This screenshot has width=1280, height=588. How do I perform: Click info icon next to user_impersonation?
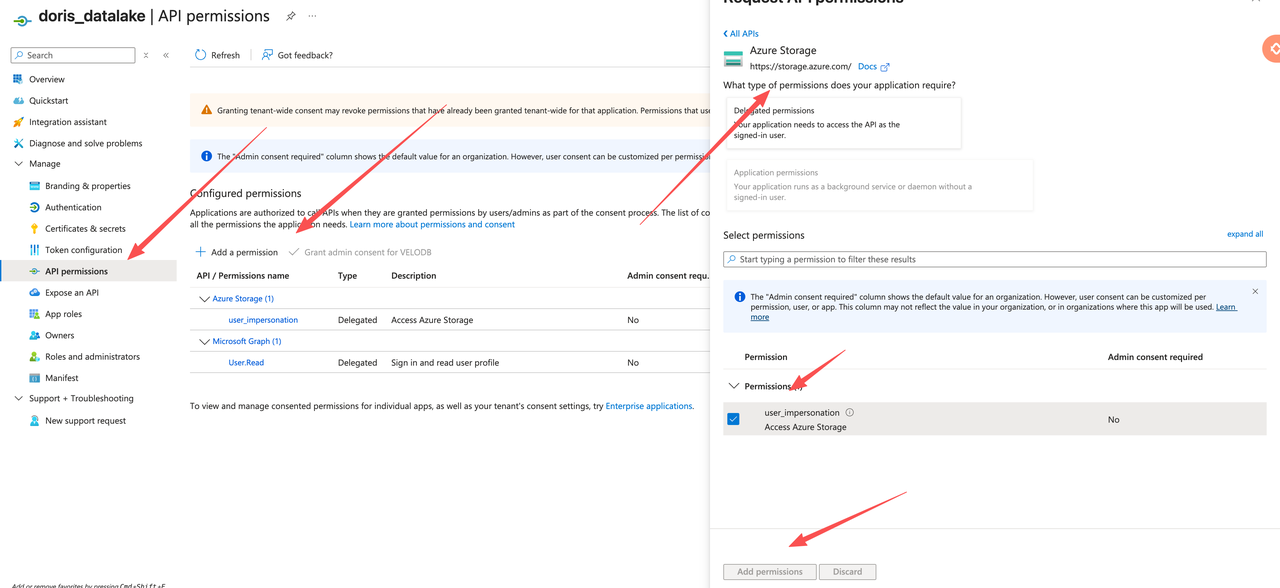(850, 413)
